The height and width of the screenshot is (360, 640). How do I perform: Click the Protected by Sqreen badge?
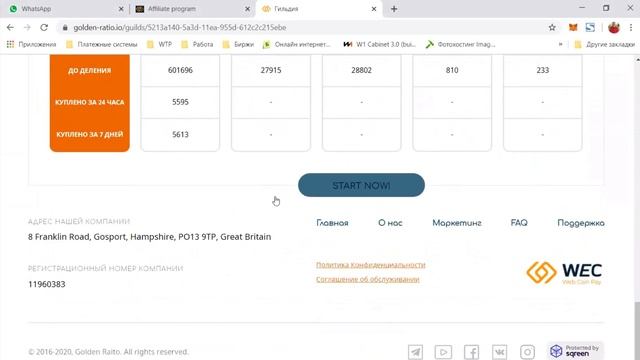(575, 351)
